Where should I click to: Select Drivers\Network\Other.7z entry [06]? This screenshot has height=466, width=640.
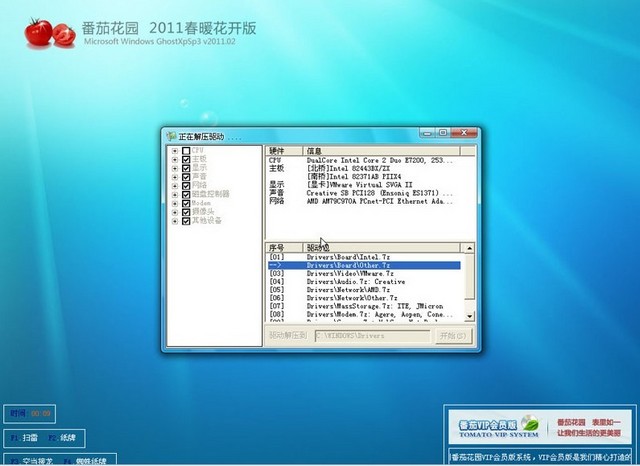(364, 298)
